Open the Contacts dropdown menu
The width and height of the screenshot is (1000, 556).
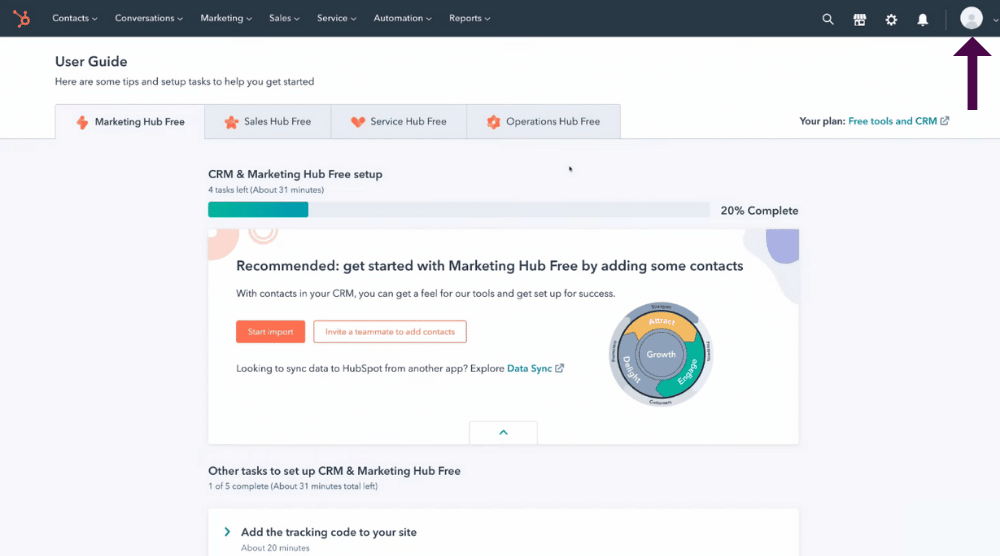75,18
